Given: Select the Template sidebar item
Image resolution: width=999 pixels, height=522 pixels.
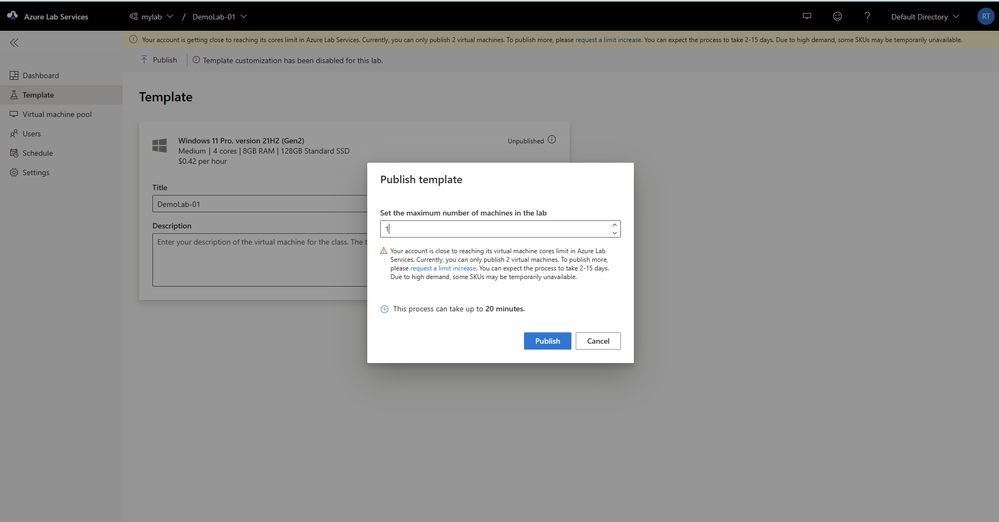Looking at the screenshot, I should point(61,95).
